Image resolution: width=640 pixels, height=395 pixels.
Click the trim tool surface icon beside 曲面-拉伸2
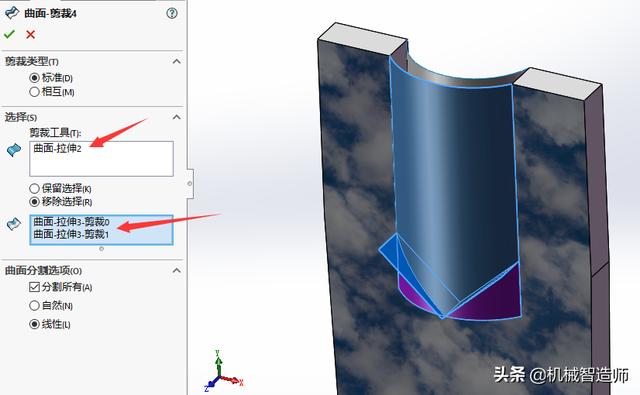14,150
